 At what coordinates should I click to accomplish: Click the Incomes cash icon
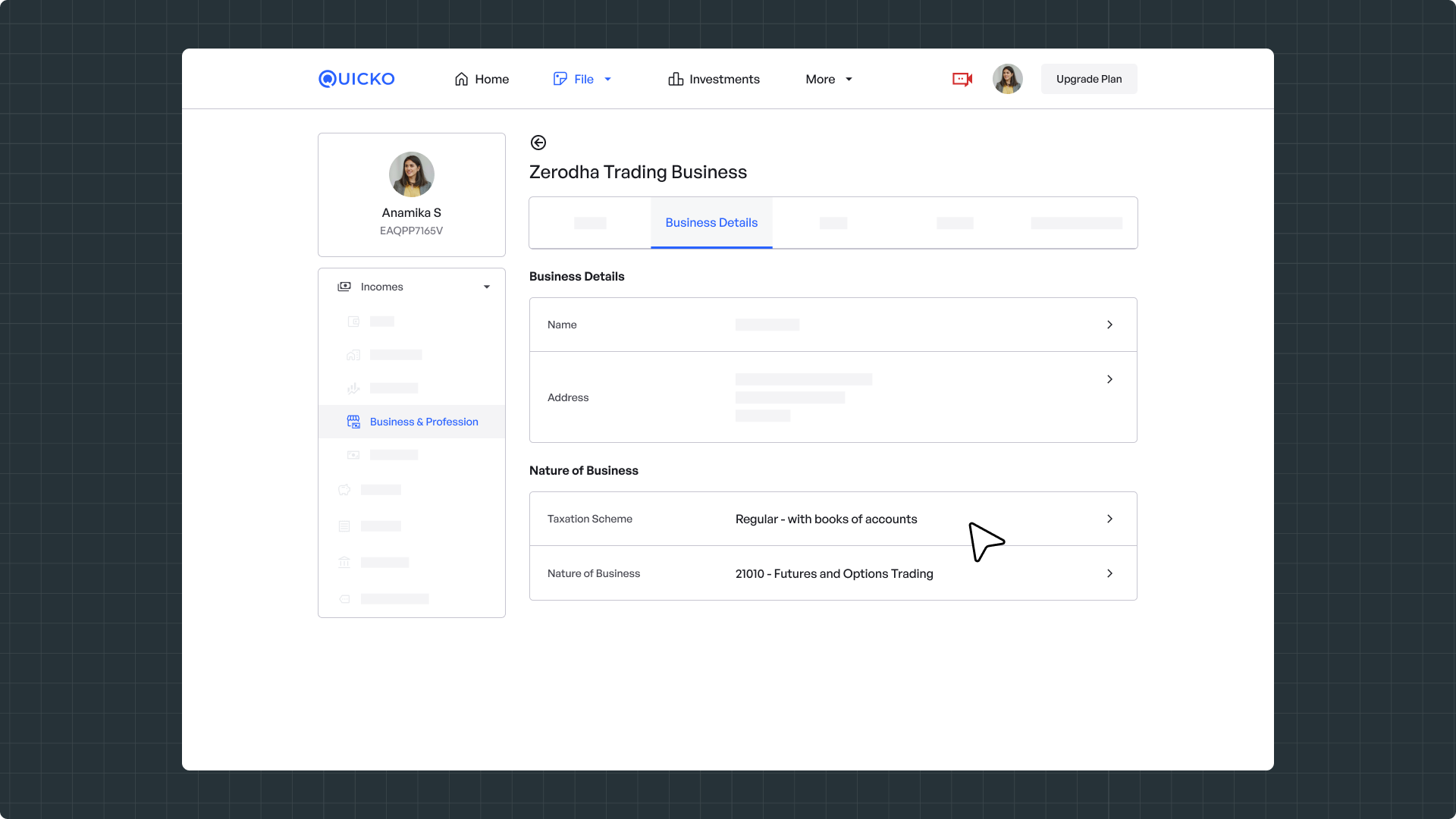click(344, 287)
